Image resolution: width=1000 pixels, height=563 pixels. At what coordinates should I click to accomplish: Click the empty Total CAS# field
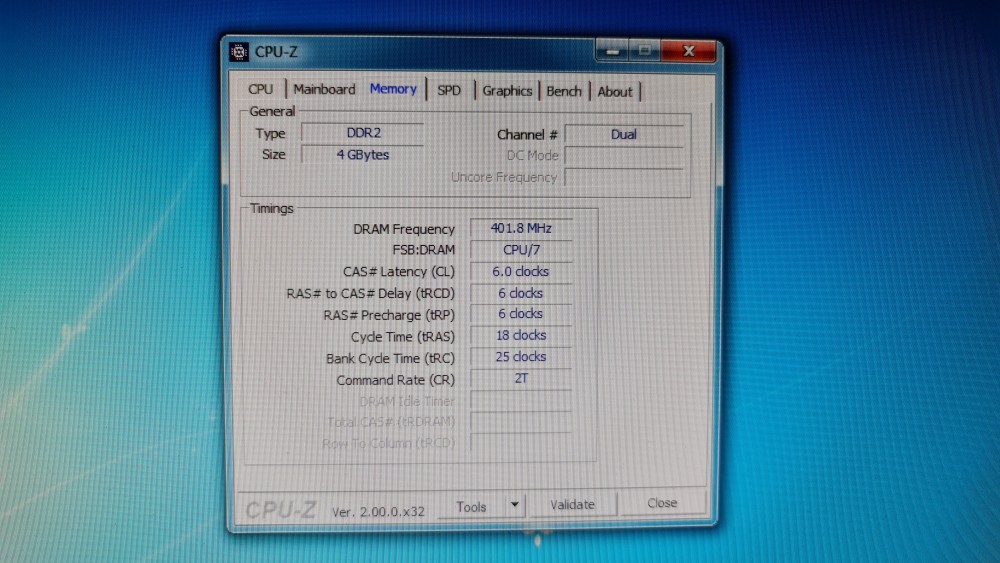point(521,421)
